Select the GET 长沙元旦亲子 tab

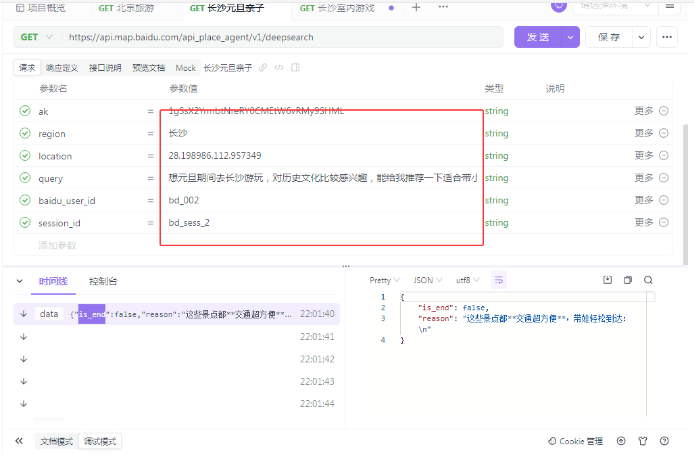227,8
